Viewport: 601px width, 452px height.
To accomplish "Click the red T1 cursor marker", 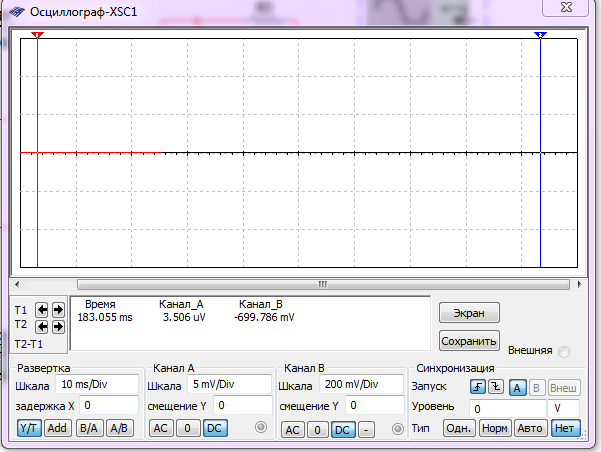I will click(37, 35).
